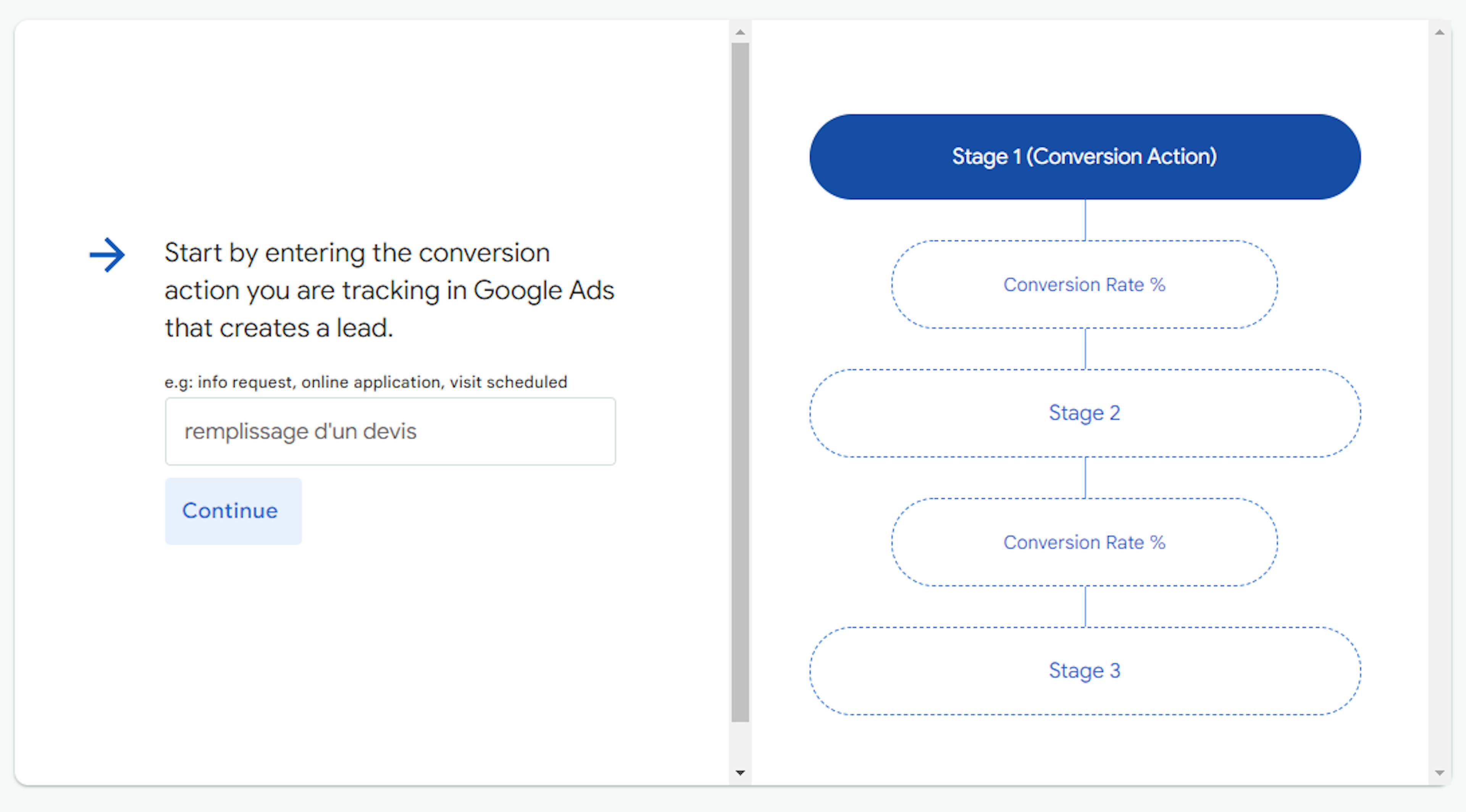
Task: Click Conversion Rate % above Stage 3
Action: pos(1084,542)
